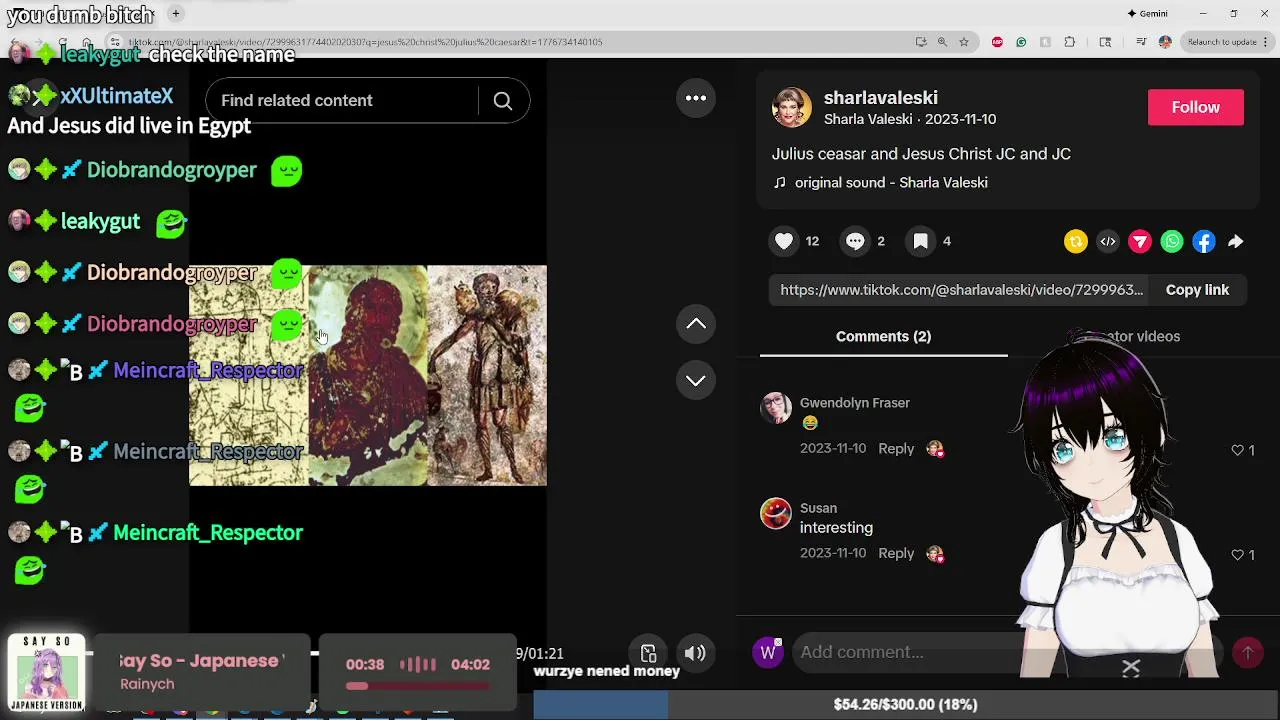Open comments via speech bubble icon showing 2
This screenshot has width=1280, height=720.
[x=855, y=241]
